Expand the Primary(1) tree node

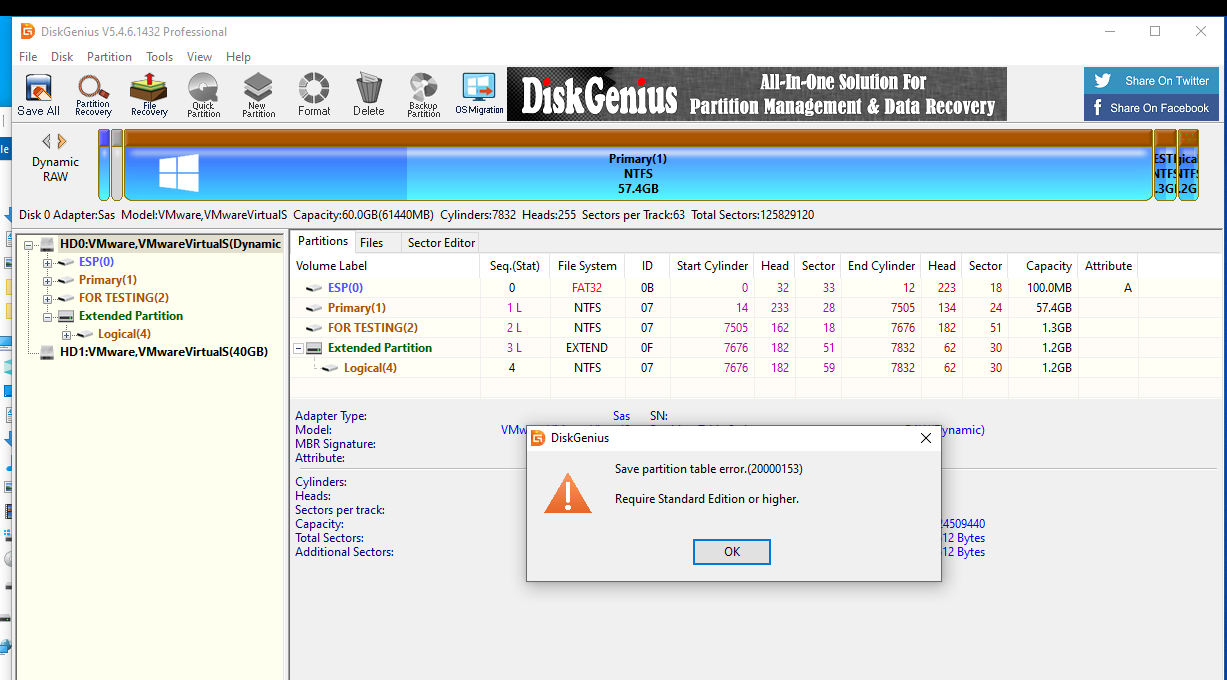click(x=48, y=280)
